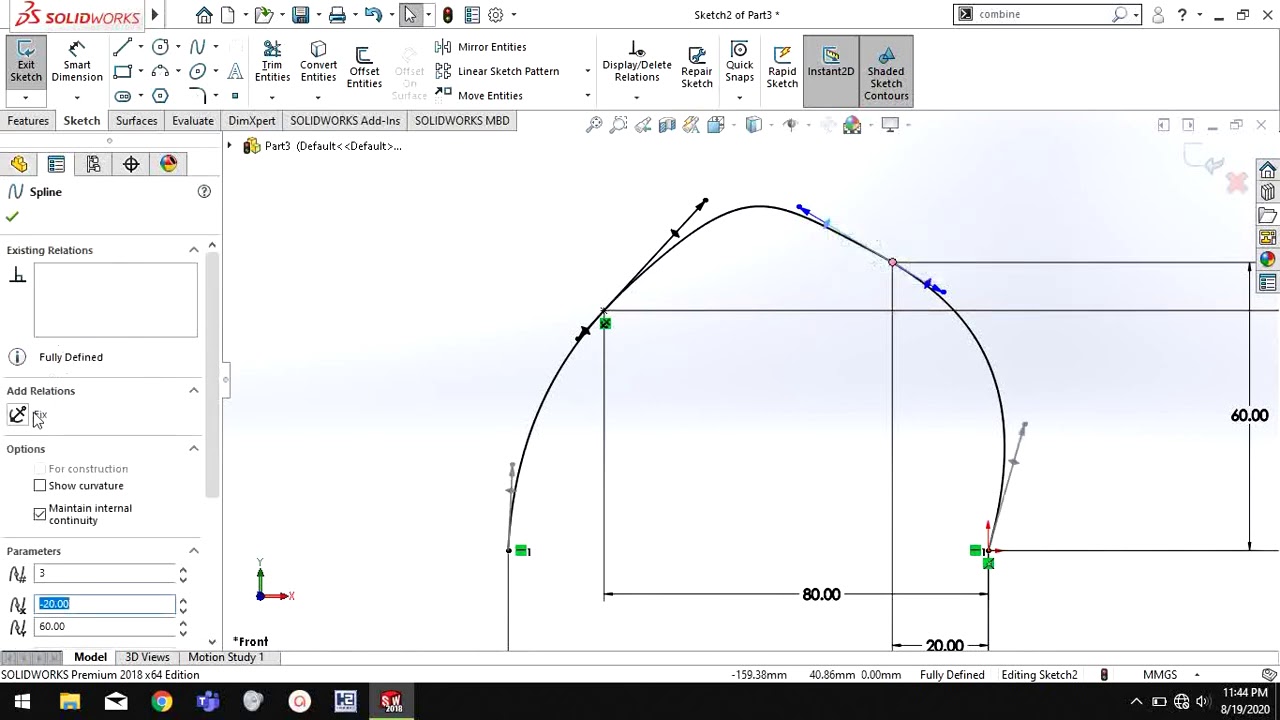This screenshot has height=720, width=1280.
Task: Open the PropertyManager tab icon
Action: point(56,164)
